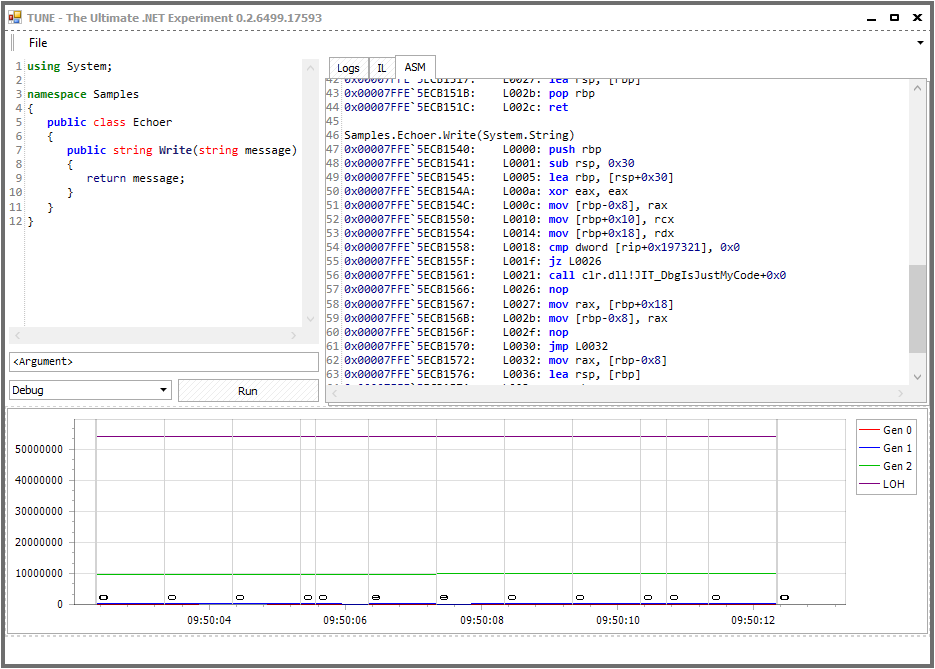Click the purple LOH line in the chart

[436, 436]
